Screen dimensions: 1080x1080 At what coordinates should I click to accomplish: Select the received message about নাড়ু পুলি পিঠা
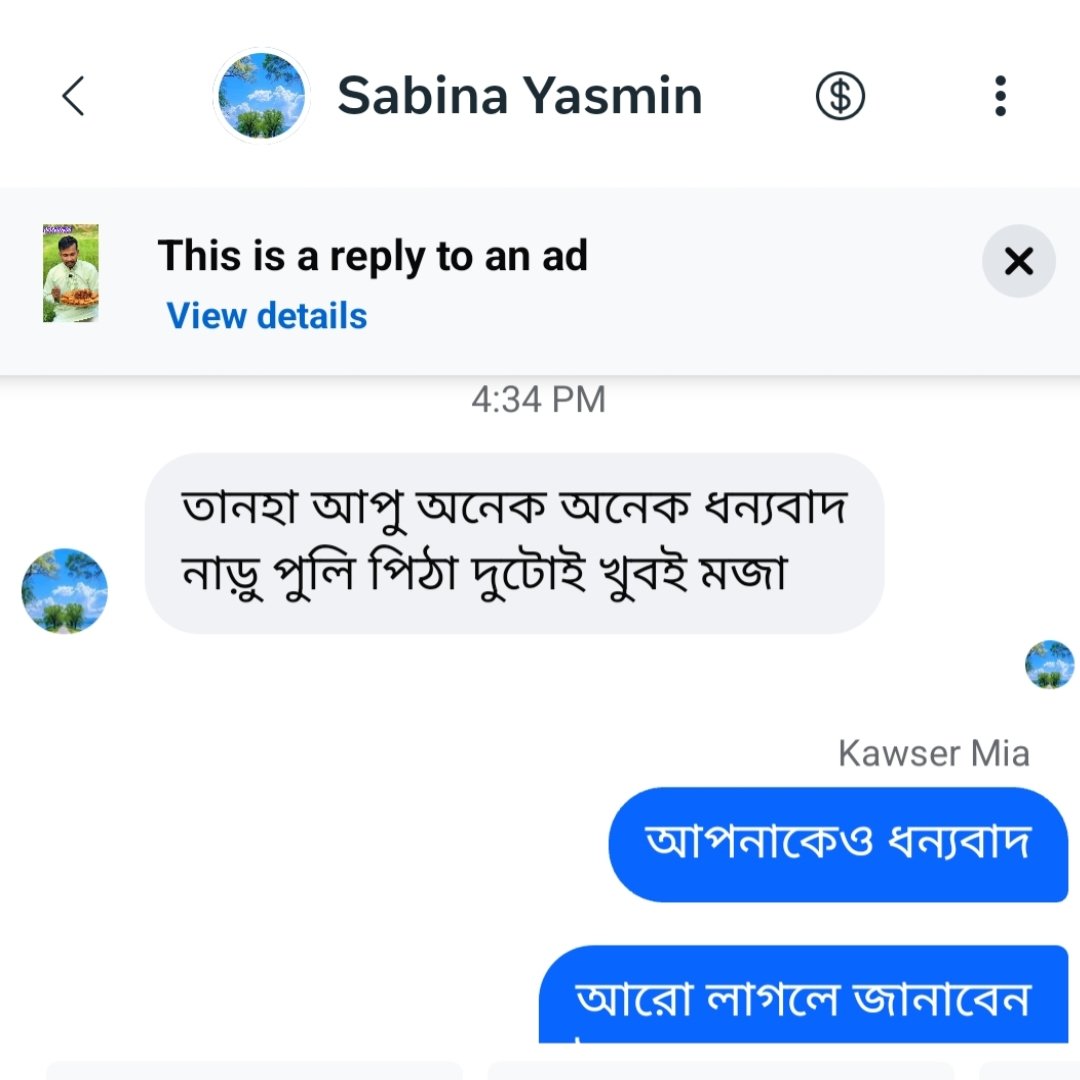tap(514, 543)
